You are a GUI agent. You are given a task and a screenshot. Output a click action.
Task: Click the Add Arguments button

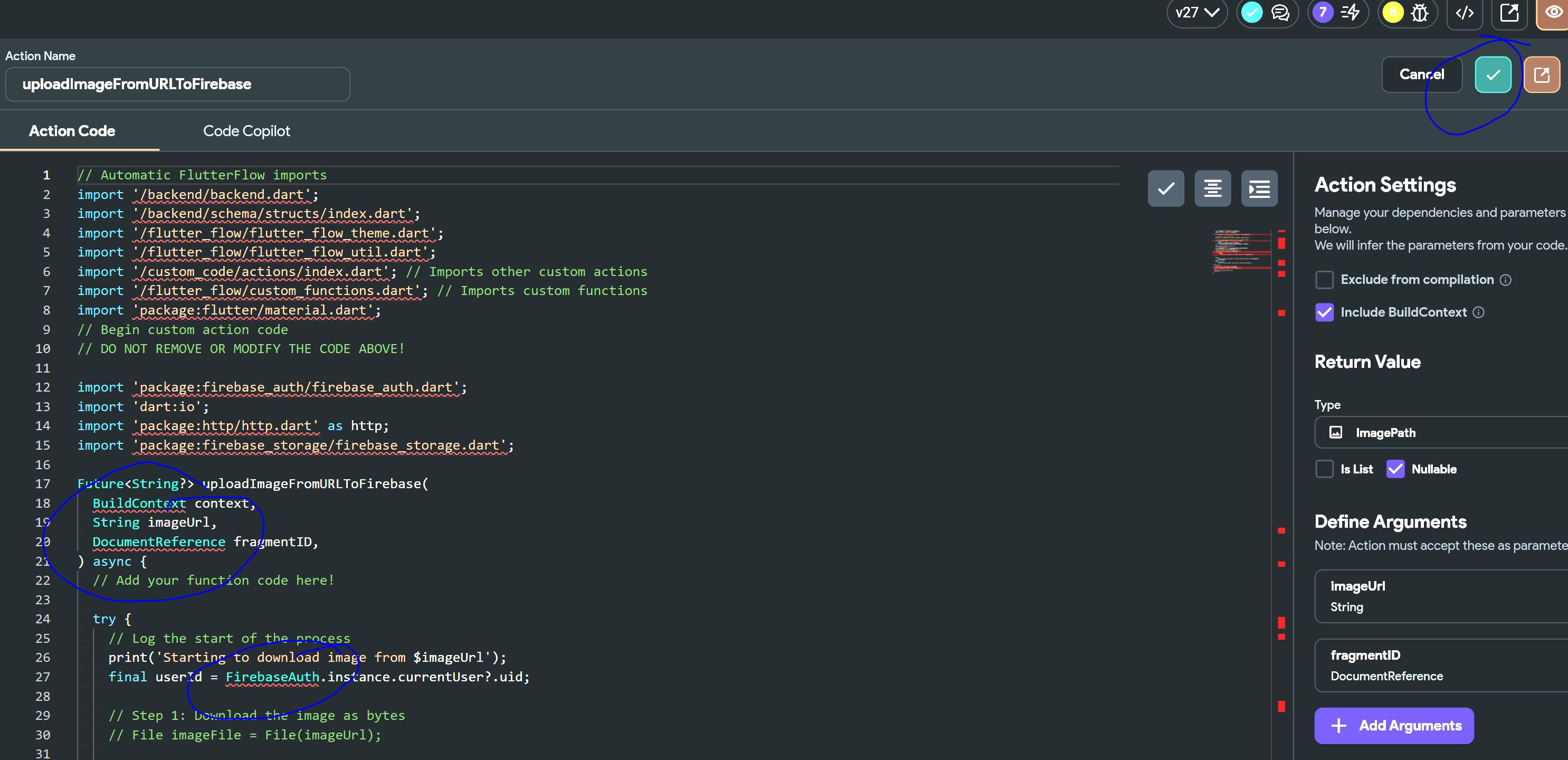1393,725
